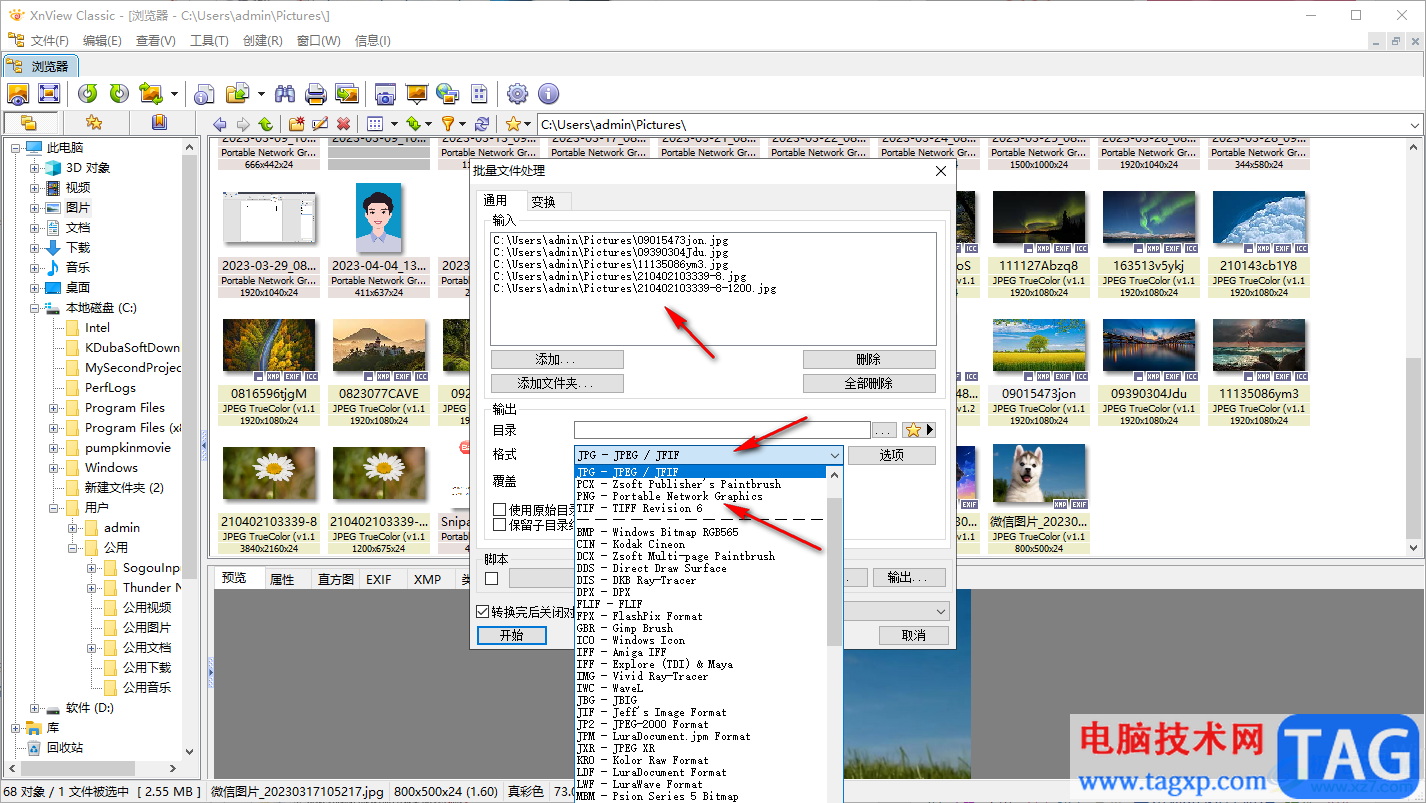This screenshot has height=803, width=1426.
Task: Expand the address bar path dropdown
Action: pos(1414,125)
